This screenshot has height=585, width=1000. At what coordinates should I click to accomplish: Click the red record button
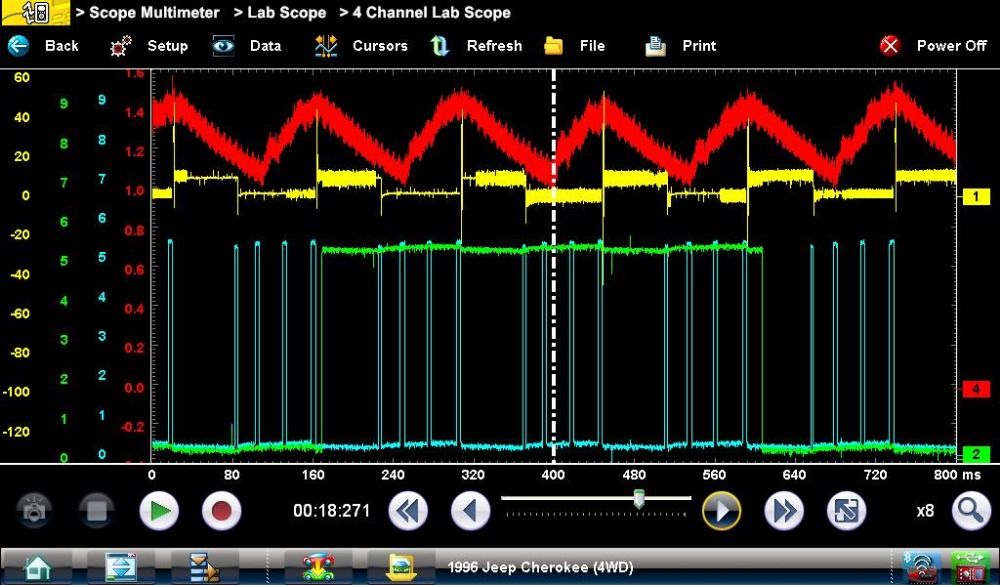[221, 511]
